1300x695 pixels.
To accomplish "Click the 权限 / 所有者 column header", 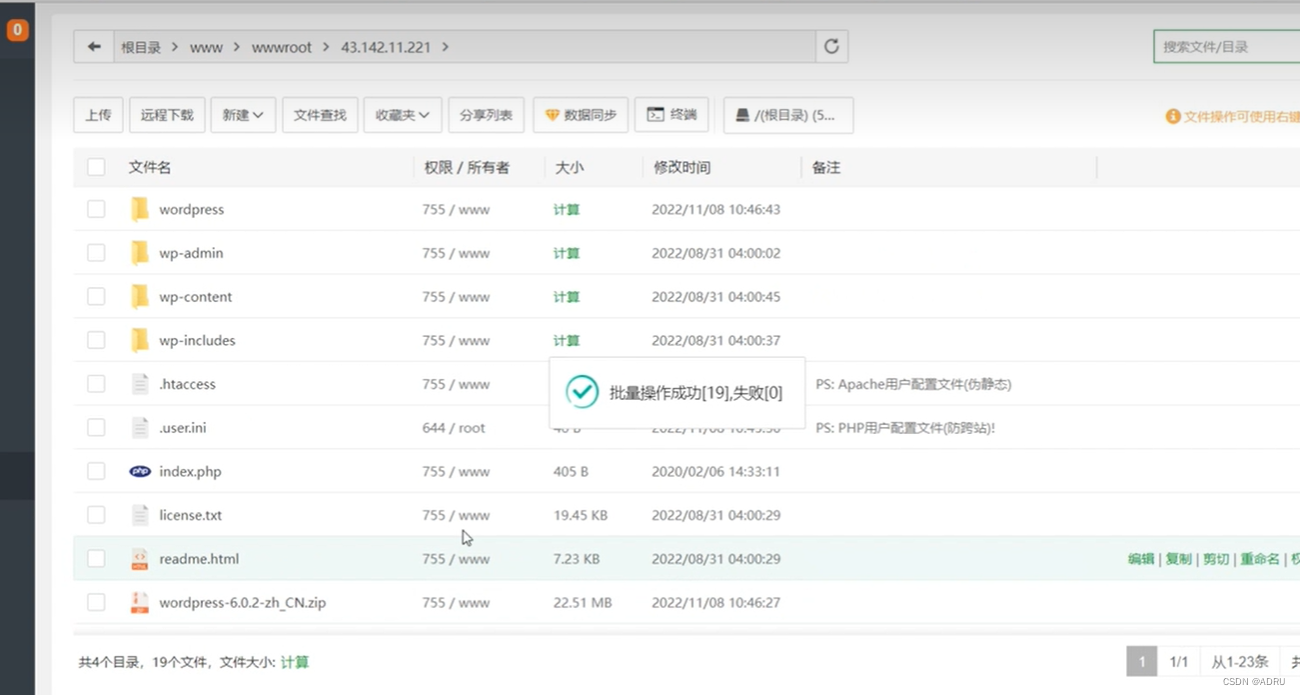I will click(466, 167).
